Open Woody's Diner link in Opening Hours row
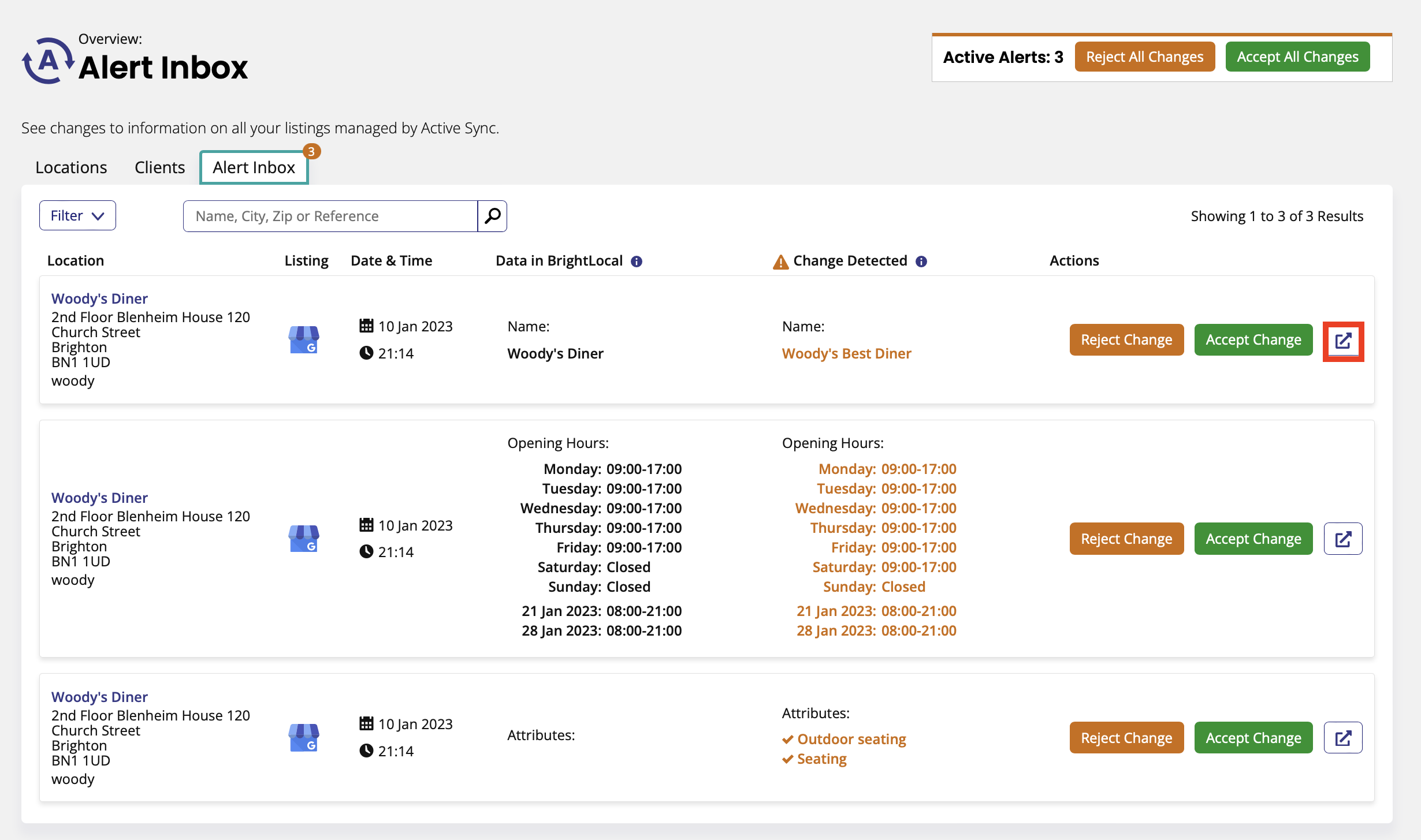This screenshot has width=1421, height=840. (x=99, y=498)
